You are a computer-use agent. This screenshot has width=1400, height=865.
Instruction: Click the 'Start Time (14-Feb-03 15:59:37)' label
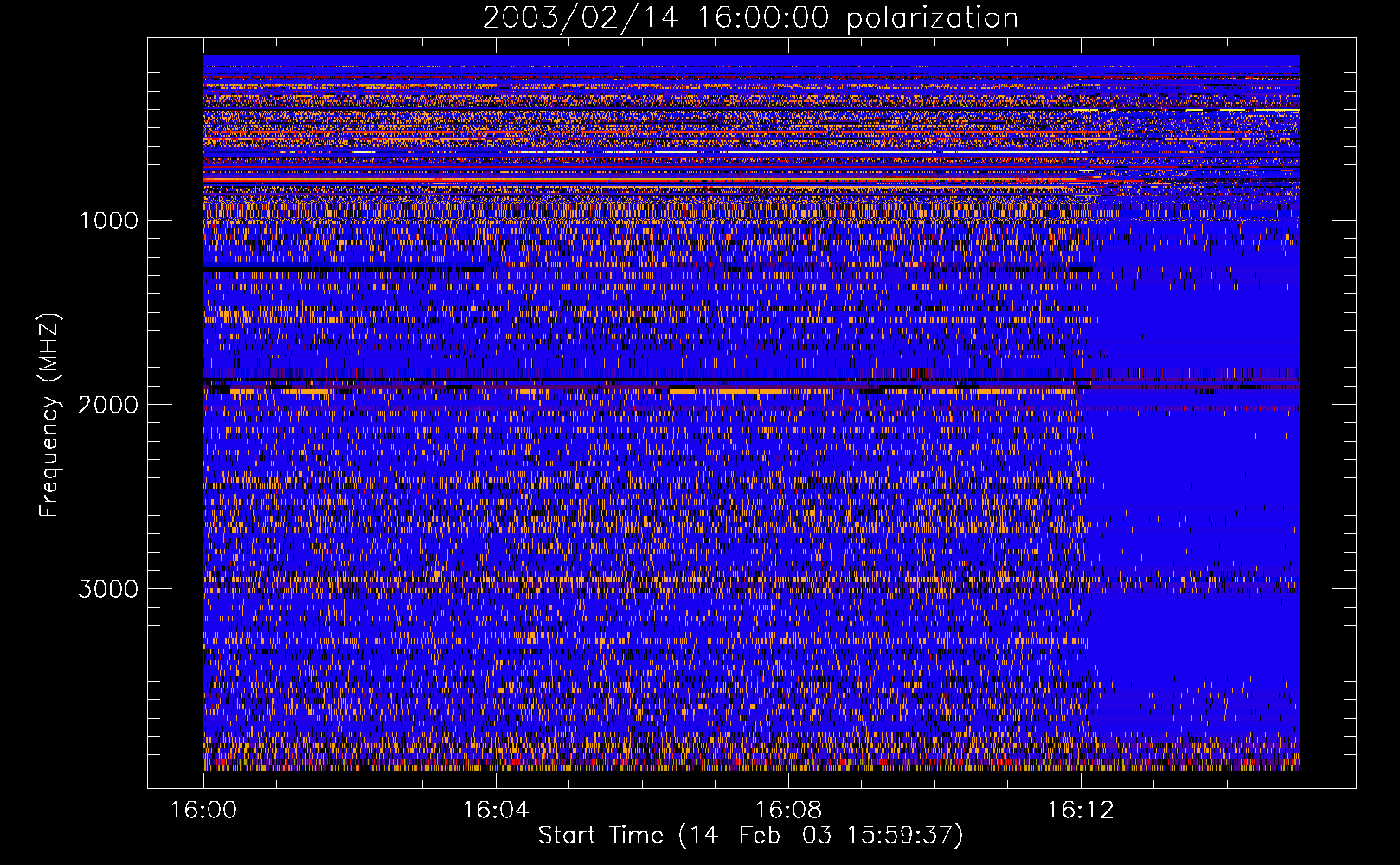pos(750,836)
